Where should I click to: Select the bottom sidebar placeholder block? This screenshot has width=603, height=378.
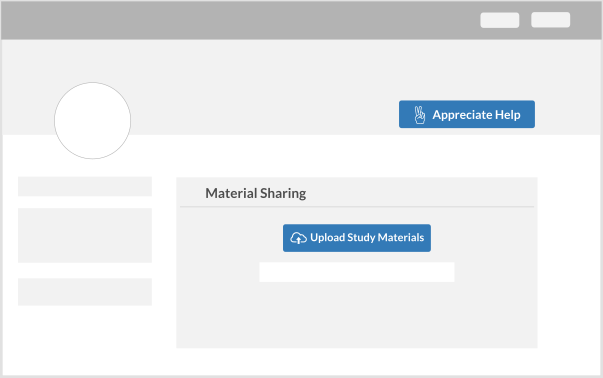[85, 292]
